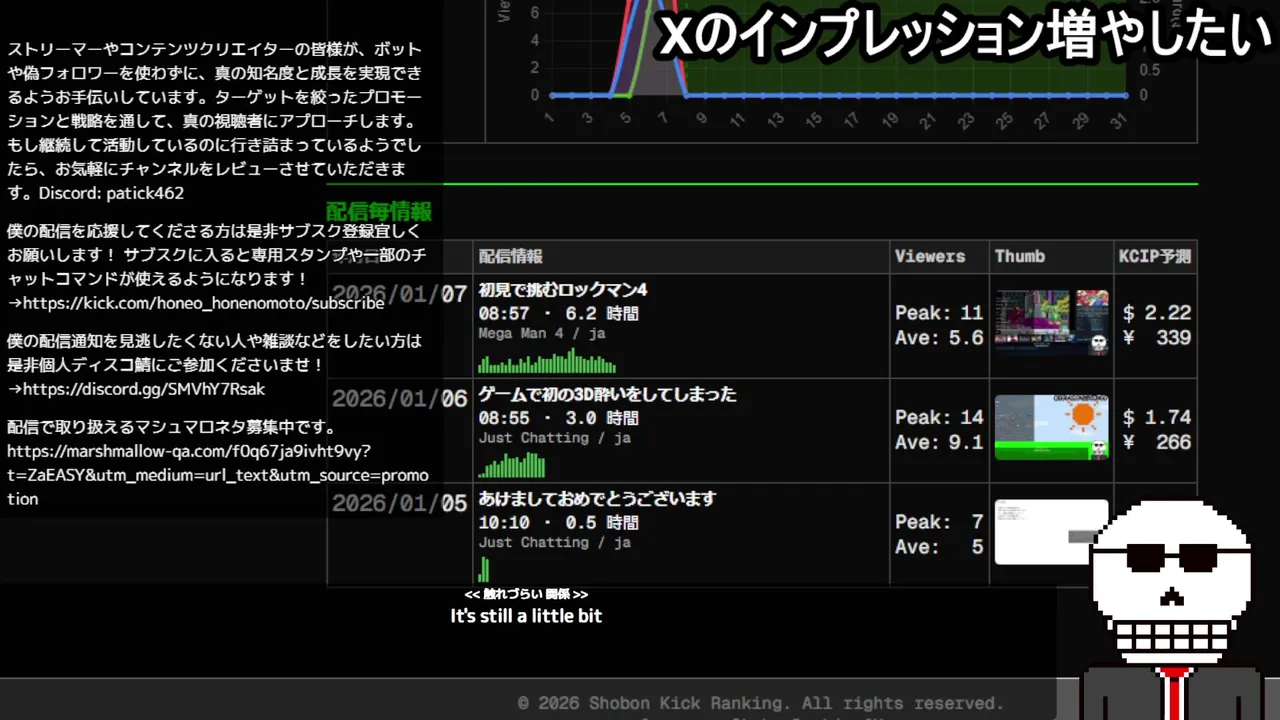This screenshot has height=720, width=1280.
Task: Click the 08:57 · 6.2 時間 duration
Action: pyautogui.click(x=558, y=313)
